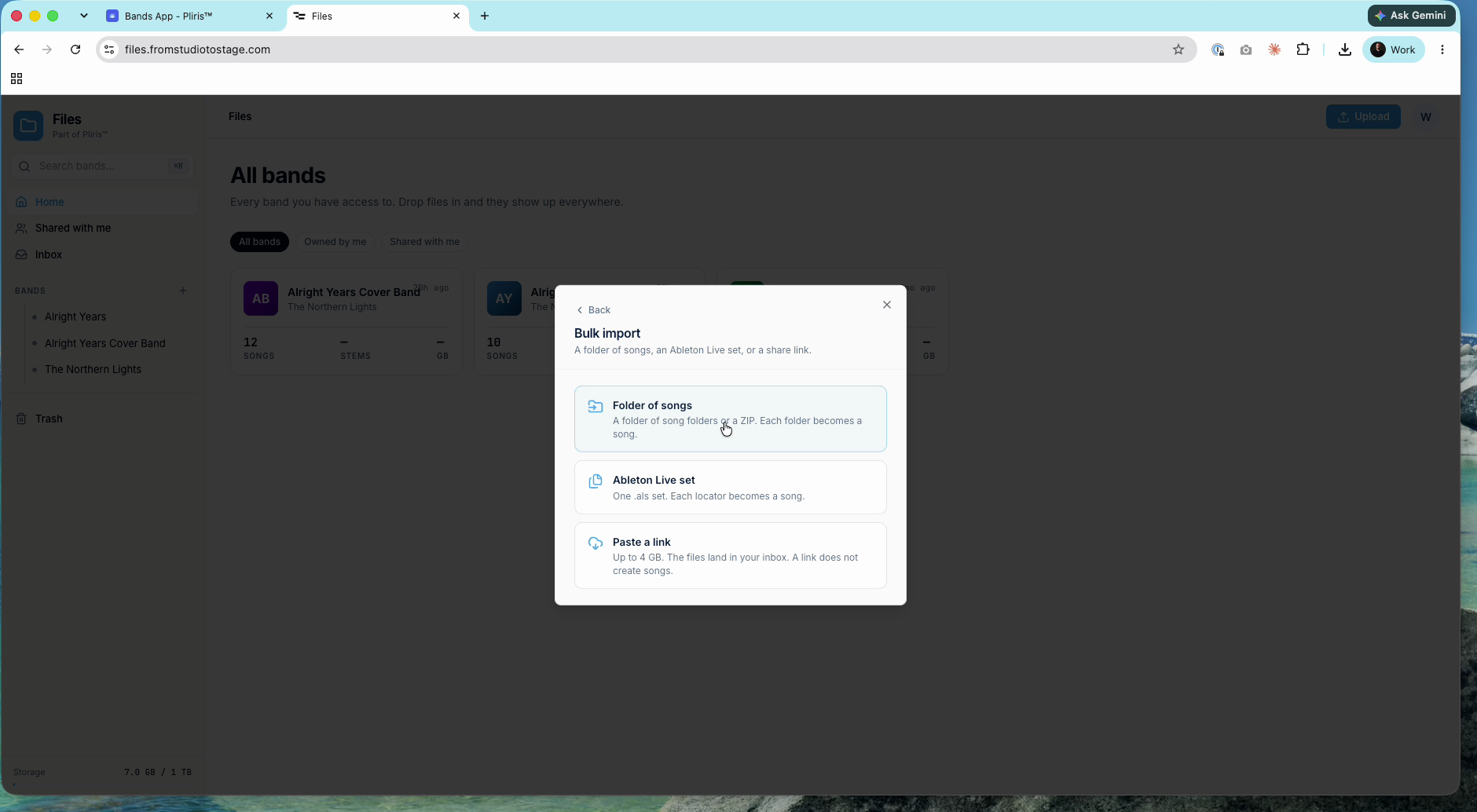This screenshot has height=812, width=1477.
Task: Click the Trash bin icon
Action: point(22,419)
